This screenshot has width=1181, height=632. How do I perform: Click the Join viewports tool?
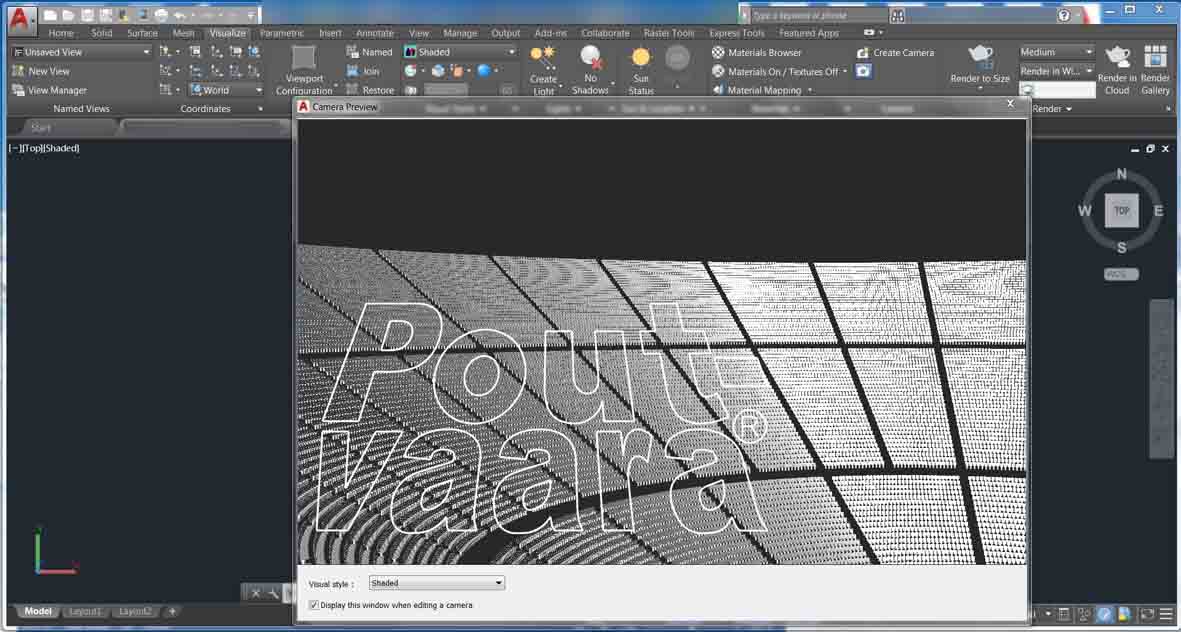[363, 71]
